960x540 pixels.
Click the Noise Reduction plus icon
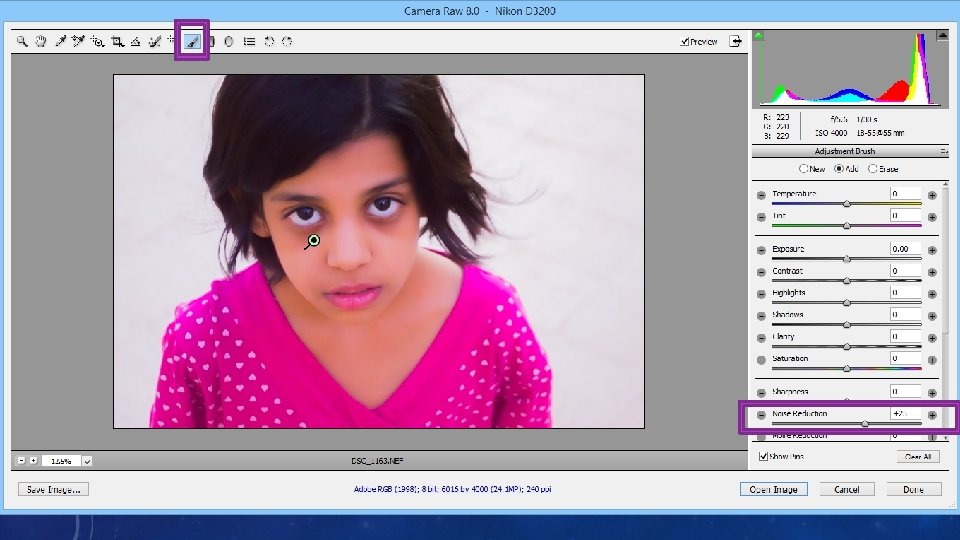click(932, 415)
